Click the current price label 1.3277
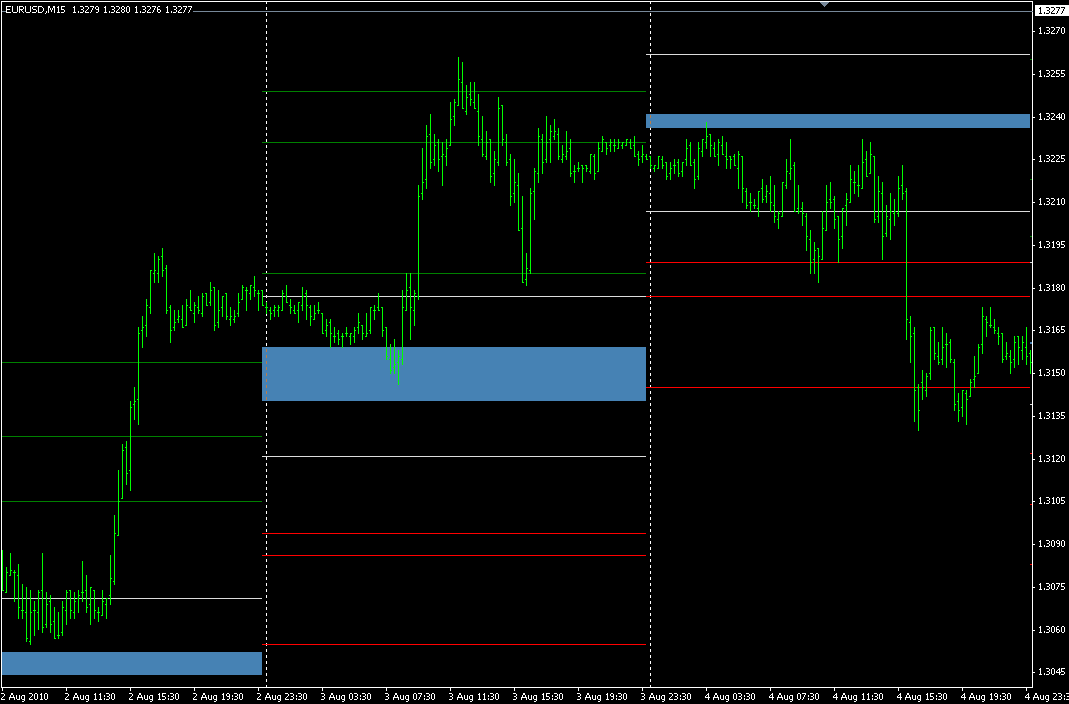Viewport: 1069px width, 704px height. pos(1050,10)
